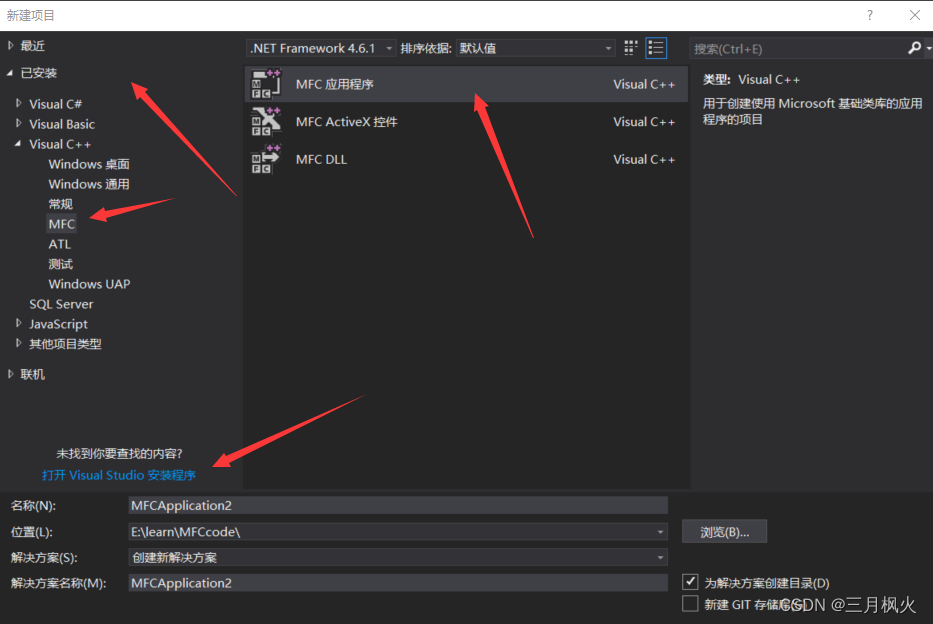Open the 位置 path dropdown arrow
This screenshot has height=624, width=933.
660,532
